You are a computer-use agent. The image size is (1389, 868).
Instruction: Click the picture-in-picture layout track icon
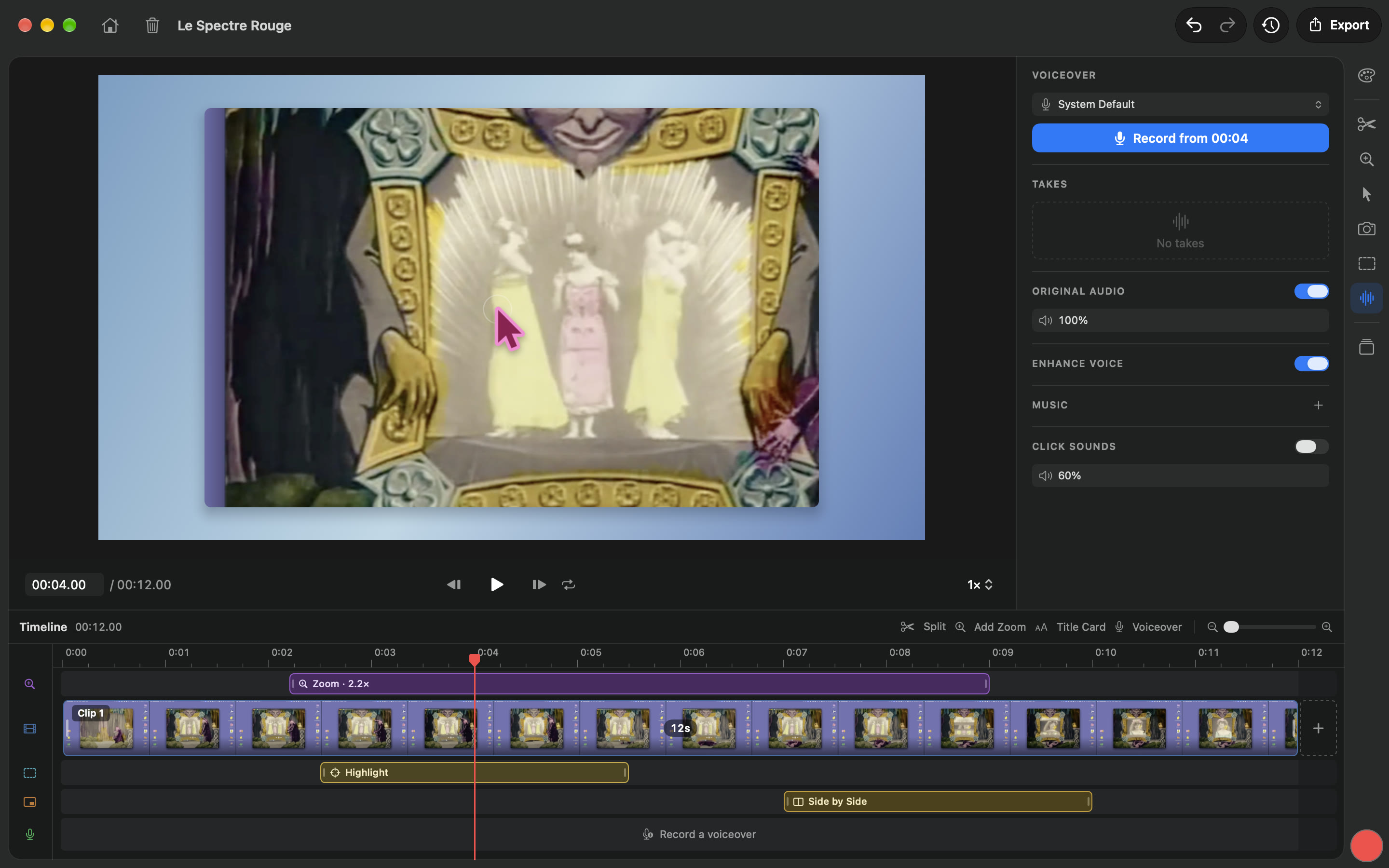pyautogui.click(x=30, y=802)
